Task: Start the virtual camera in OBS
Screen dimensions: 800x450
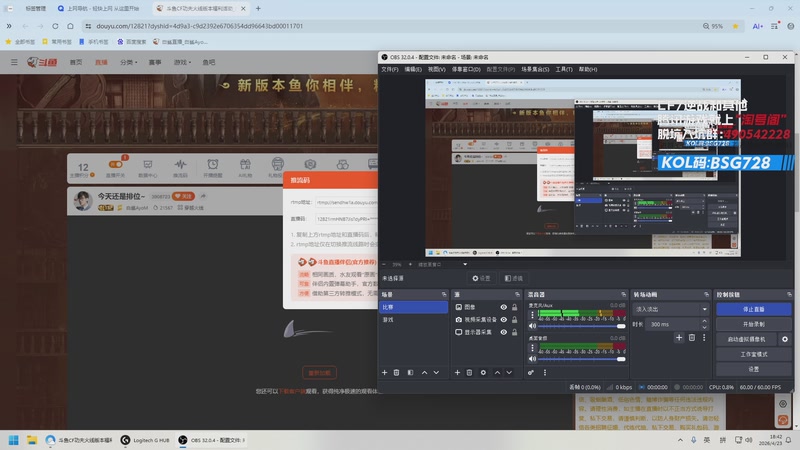Action: click(x=746, y=339)
